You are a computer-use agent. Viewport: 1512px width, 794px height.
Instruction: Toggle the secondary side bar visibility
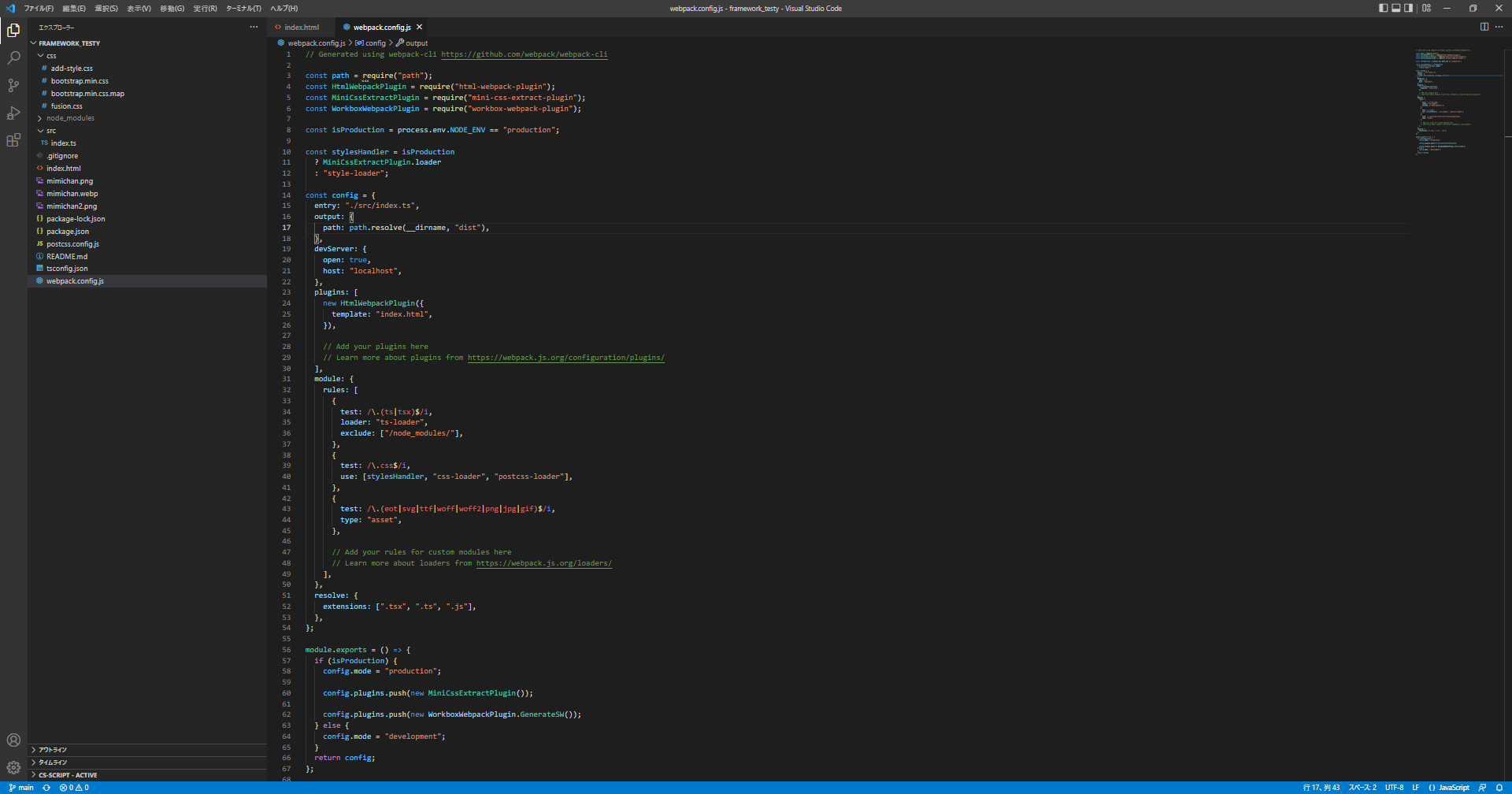pos(1409,9)
